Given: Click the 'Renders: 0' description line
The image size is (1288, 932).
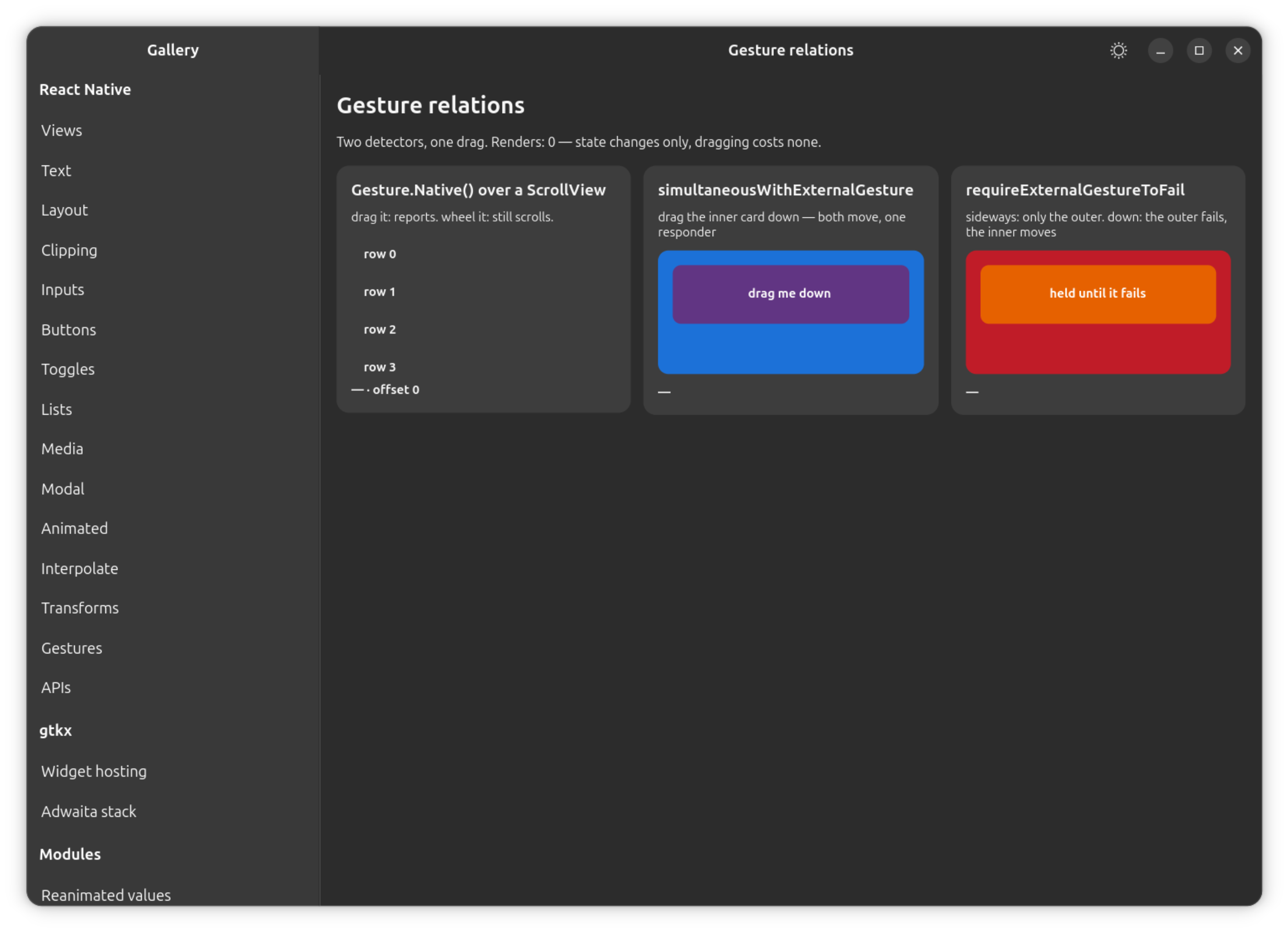Looking at the screenshot, I should (579, 142).
